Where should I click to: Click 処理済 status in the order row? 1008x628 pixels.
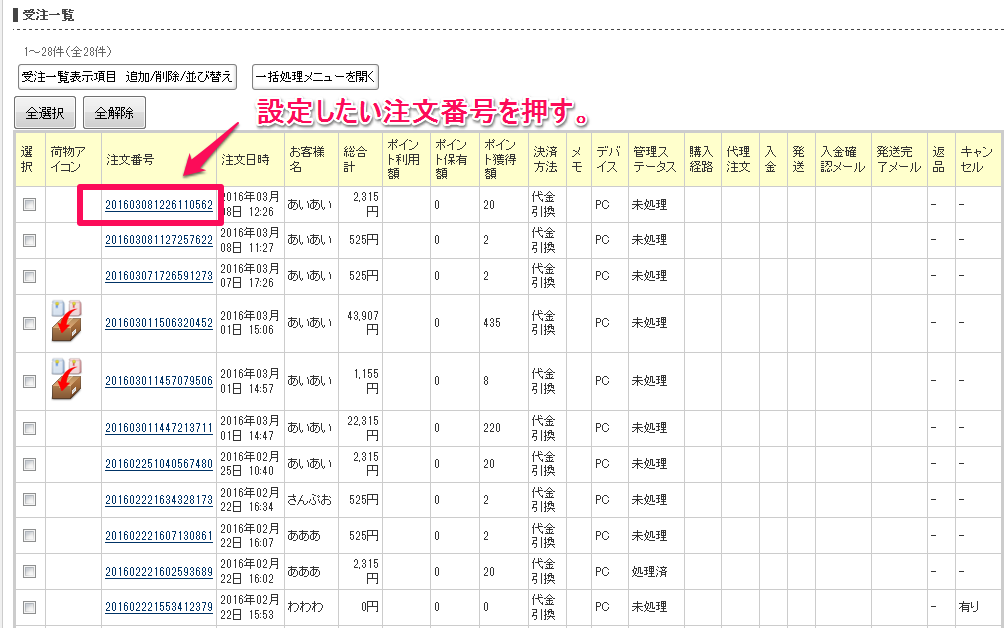coord(649,571)
